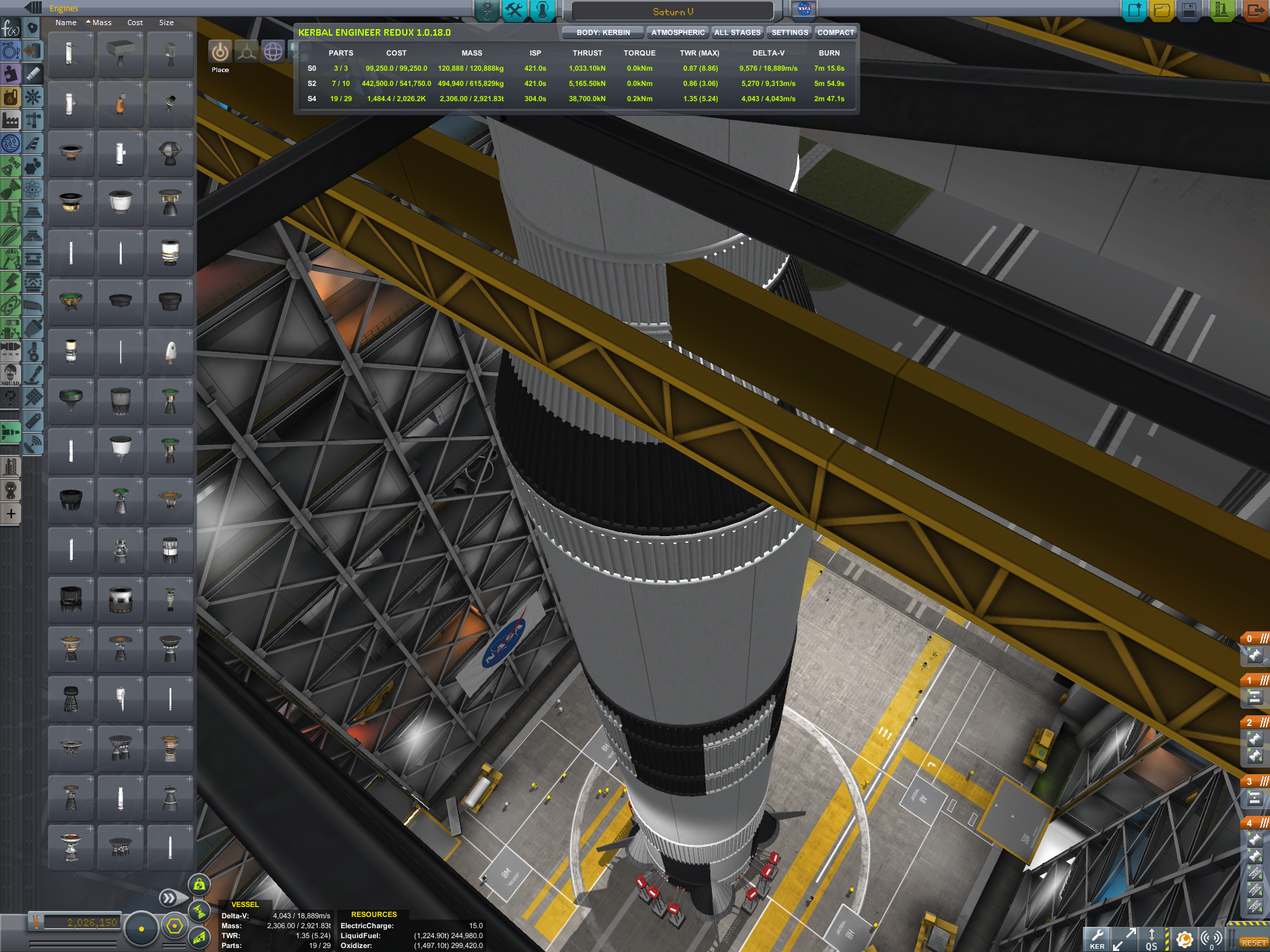
Task: Exit the Vehicle Assembly Building
Action: 1255,11
